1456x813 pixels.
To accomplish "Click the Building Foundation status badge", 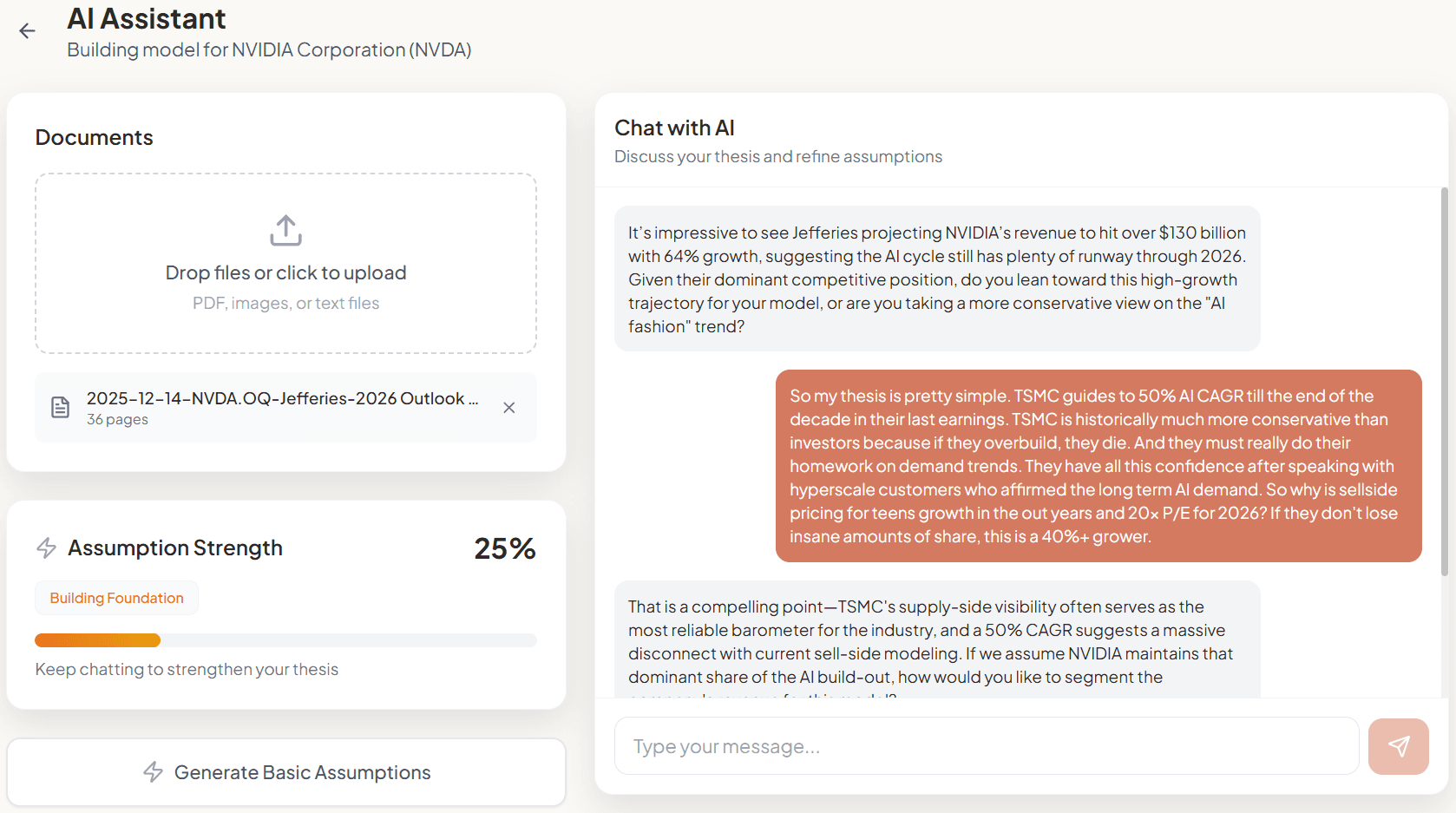I will pyautogui.click(x=116, y=598).
